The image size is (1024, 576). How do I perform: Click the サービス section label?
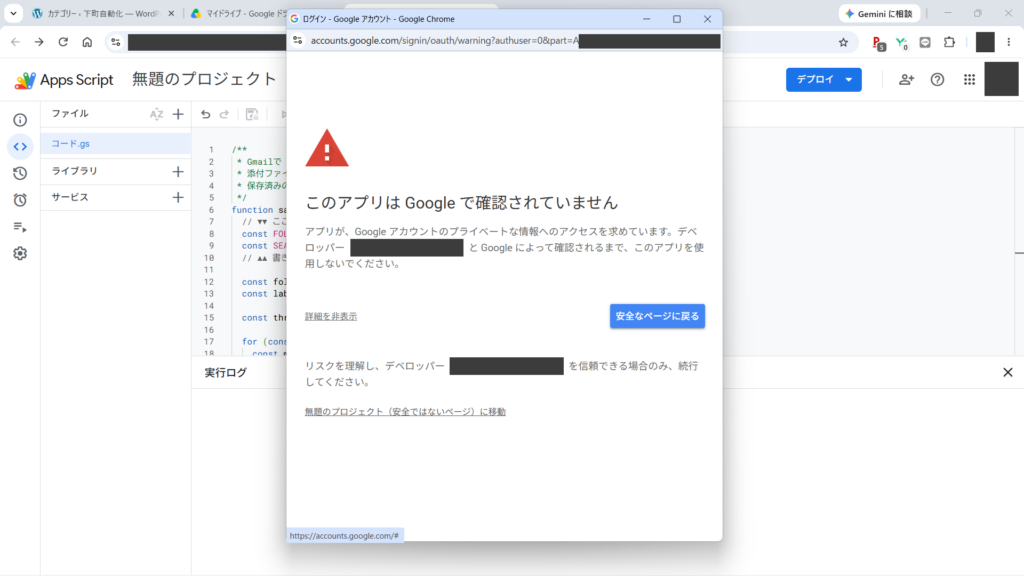[x=70, y=197]
